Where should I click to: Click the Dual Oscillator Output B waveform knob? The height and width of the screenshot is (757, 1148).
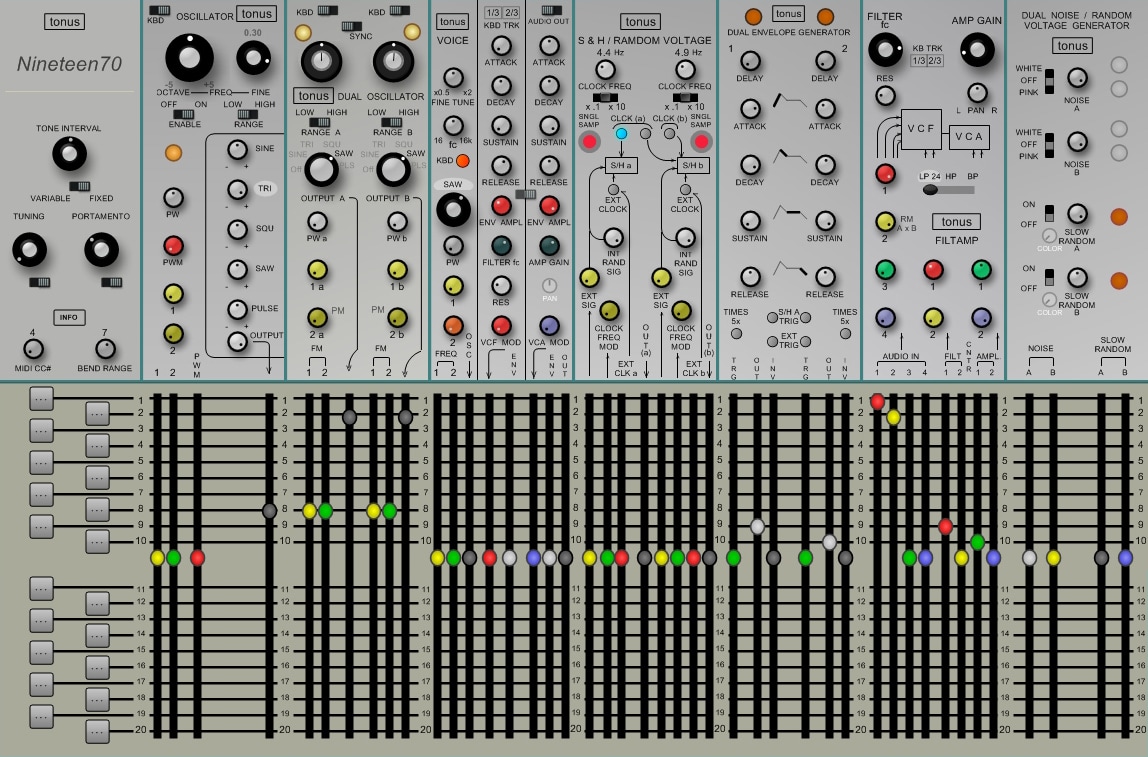click(392, 170)
